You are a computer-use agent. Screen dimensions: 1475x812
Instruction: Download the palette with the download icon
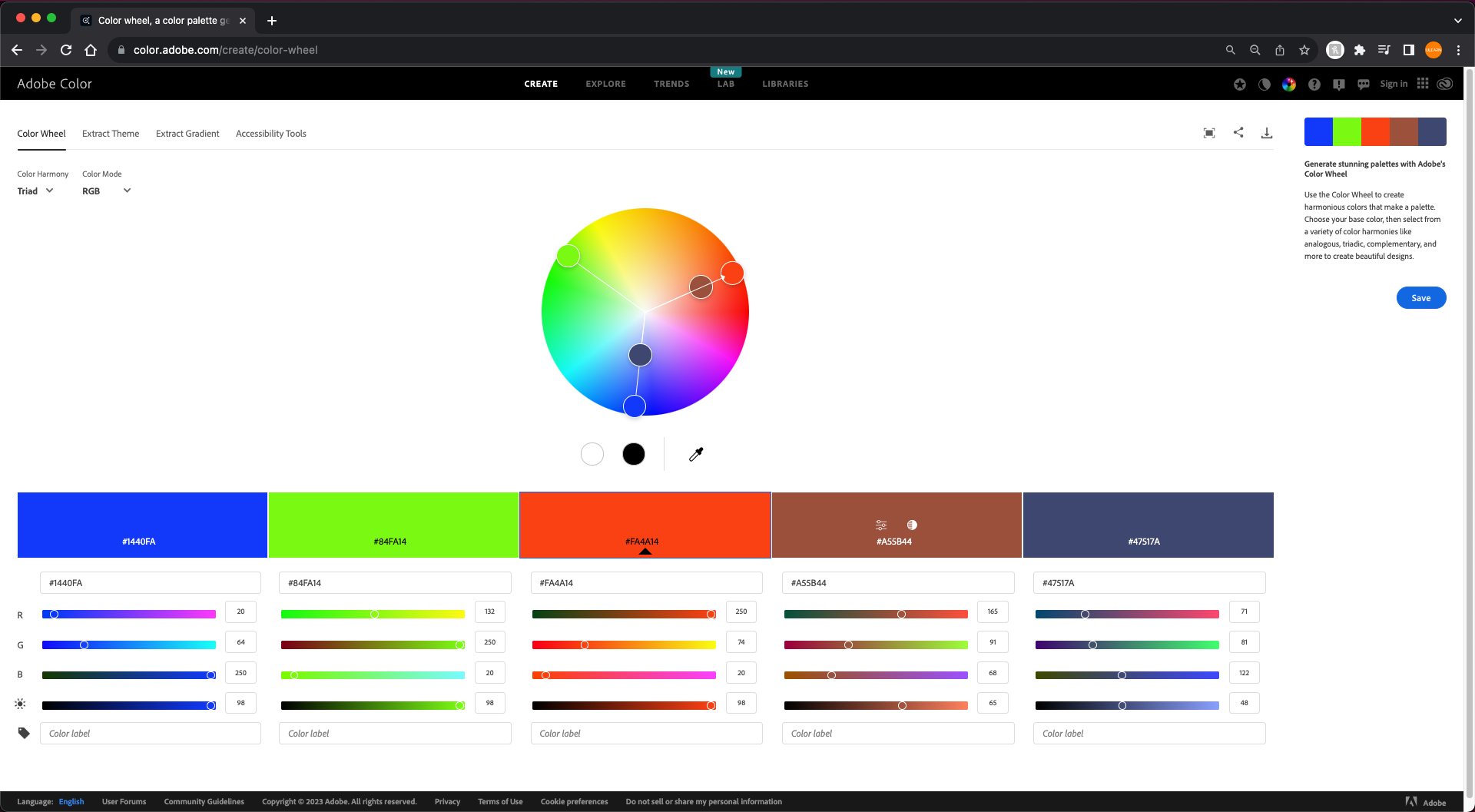pyautogui.click(x=1267, y=133)
